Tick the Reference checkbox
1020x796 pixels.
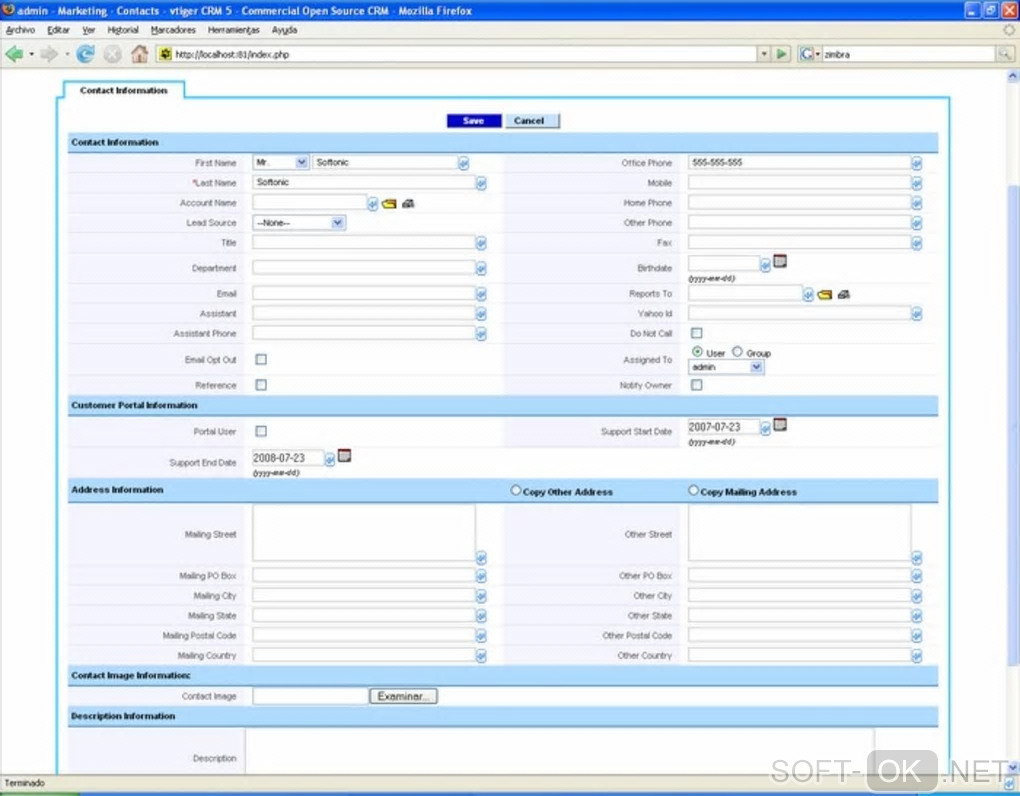pos(261,385)
